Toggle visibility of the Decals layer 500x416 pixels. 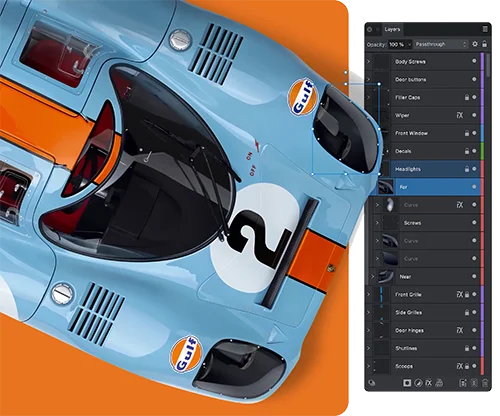click(474, 151)
